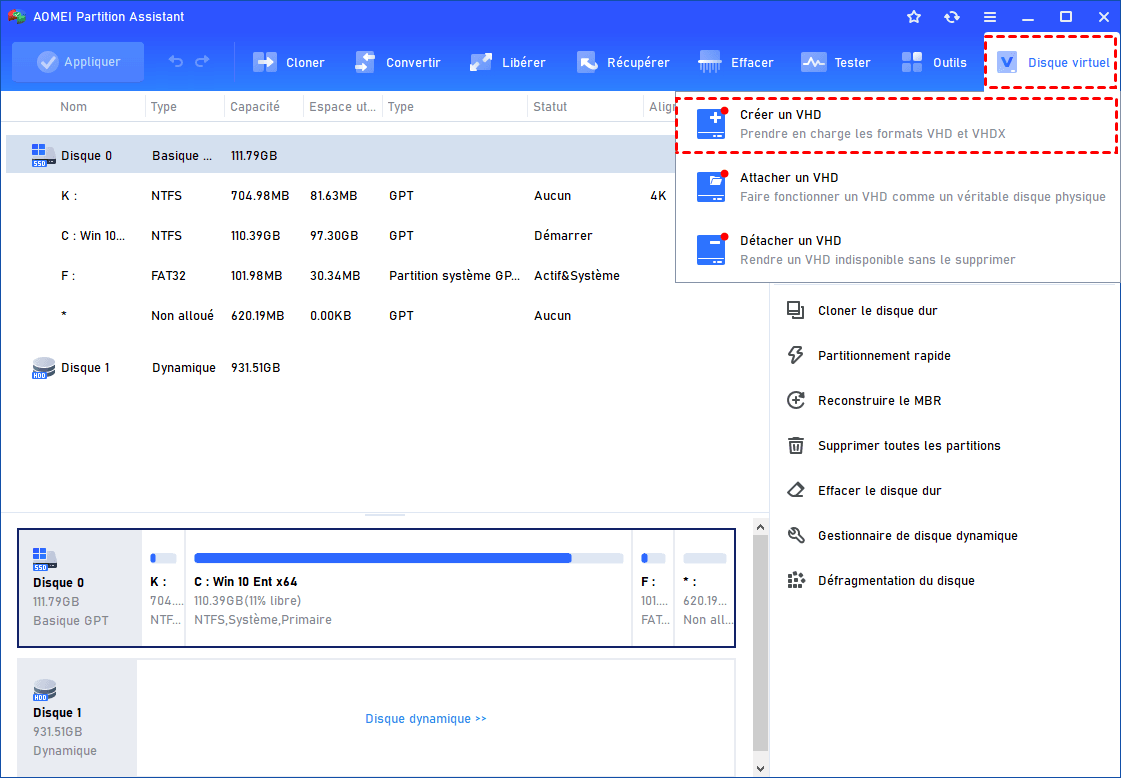The width and height of the screenshot is (1121, 778).
Task: Select Cloner le disque dur option
Action: (x=877, y=310)
